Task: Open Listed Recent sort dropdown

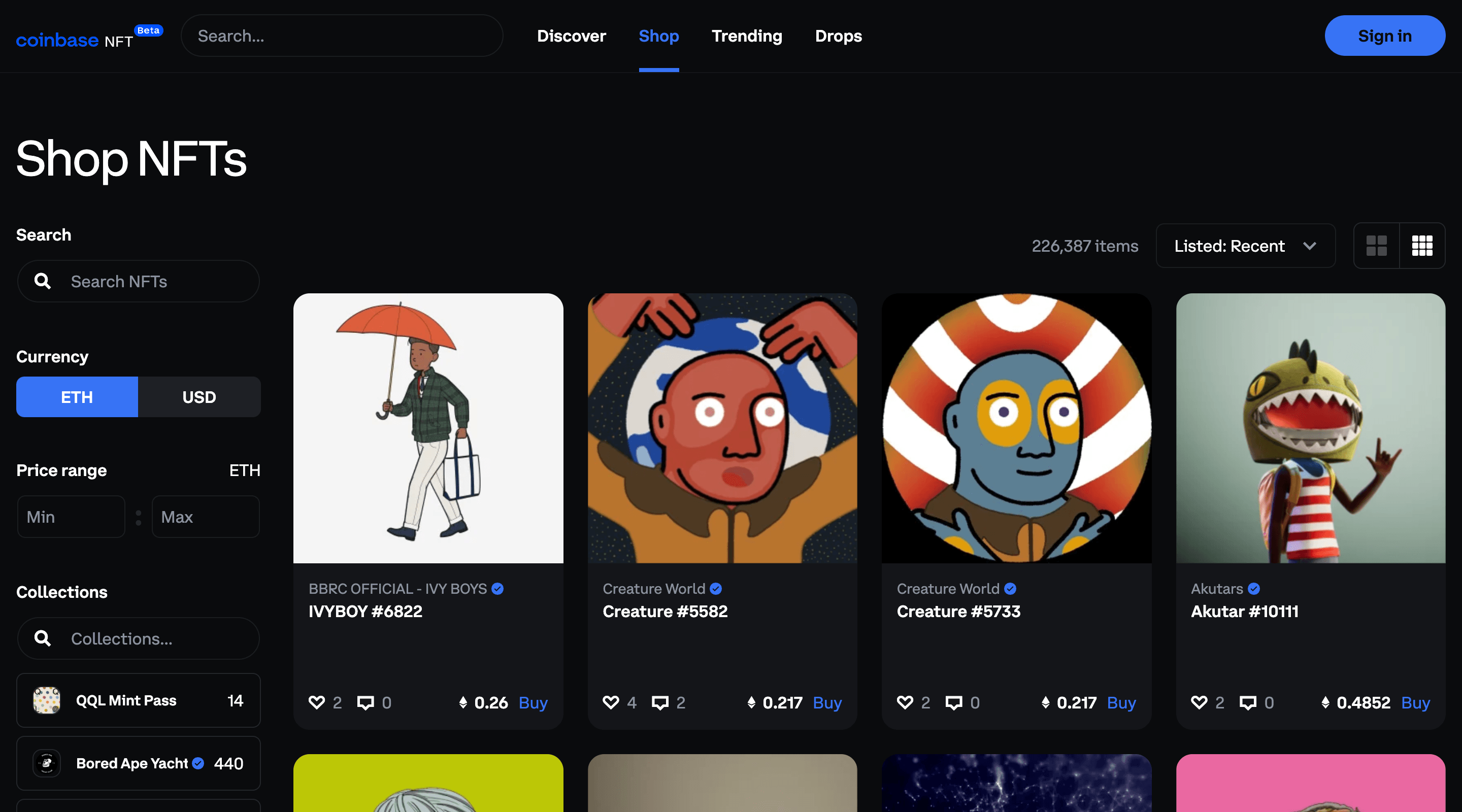Action: 1244,244
